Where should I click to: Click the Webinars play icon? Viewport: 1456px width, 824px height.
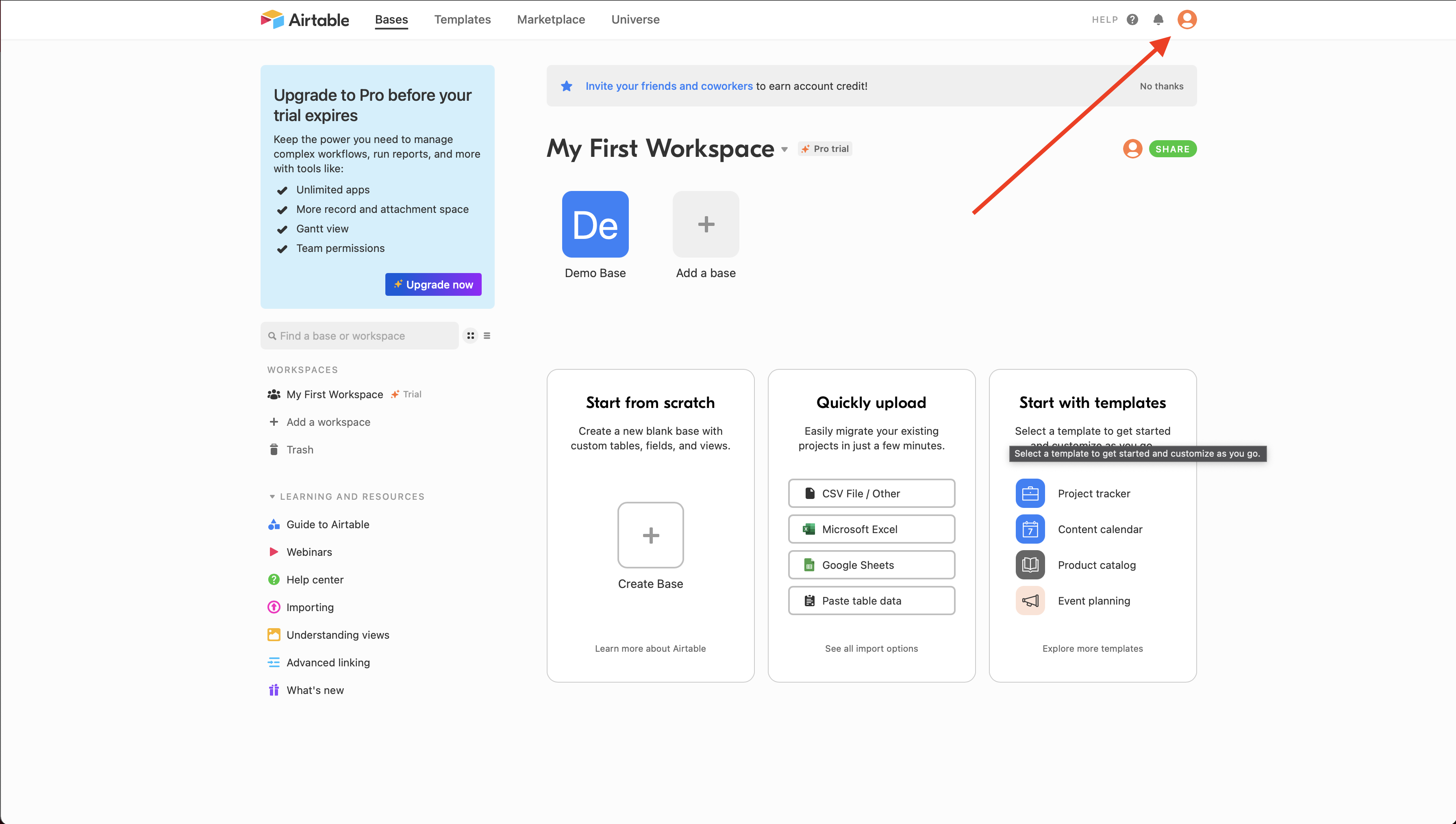click(x=274, y=552)
